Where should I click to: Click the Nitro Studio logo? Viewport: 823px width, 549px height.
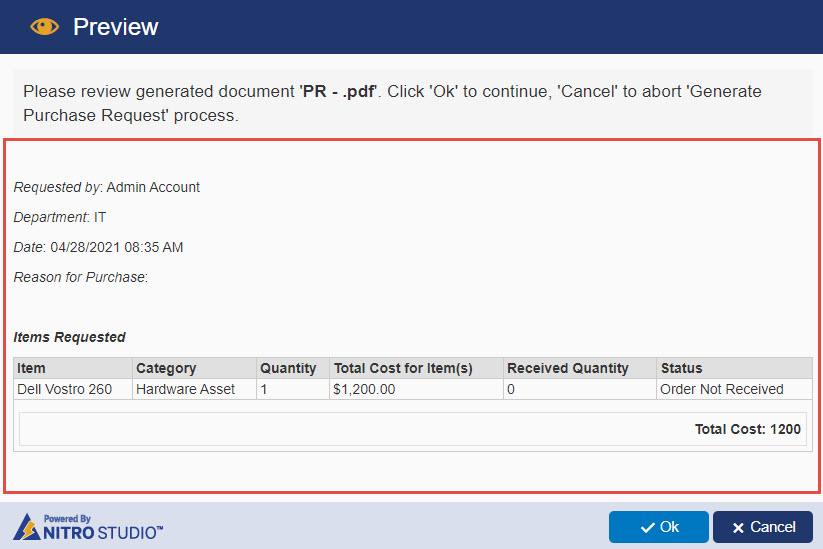click(88, 527)
